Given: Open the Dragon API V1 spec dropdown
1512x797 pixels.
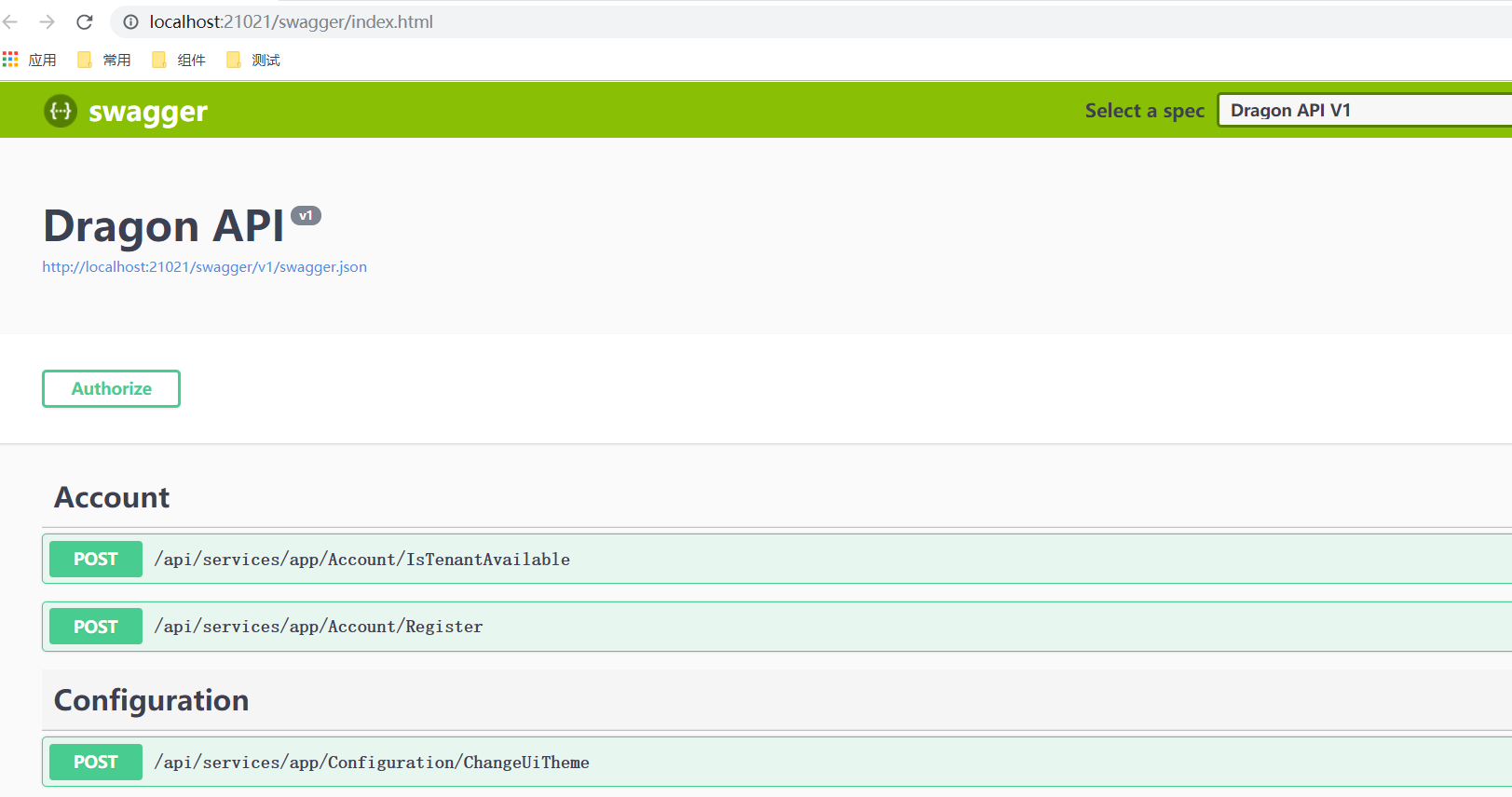Looking at the screenshot, I should pos(1365,110).
